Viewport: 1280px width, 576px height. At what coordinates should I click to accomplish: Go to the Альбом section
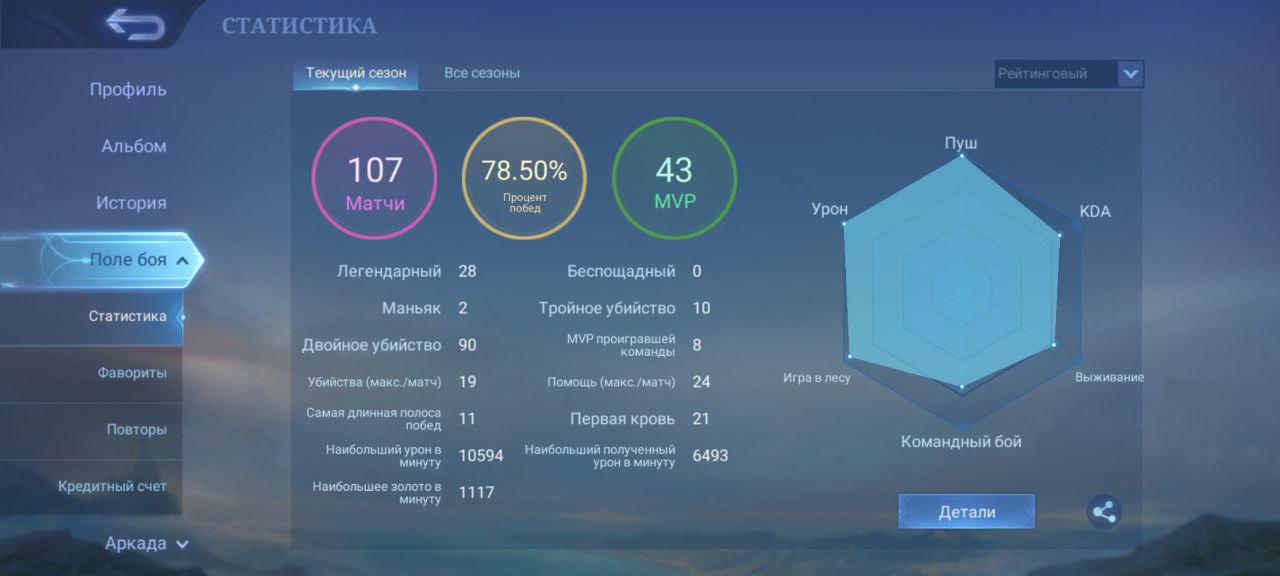point(133,146)
